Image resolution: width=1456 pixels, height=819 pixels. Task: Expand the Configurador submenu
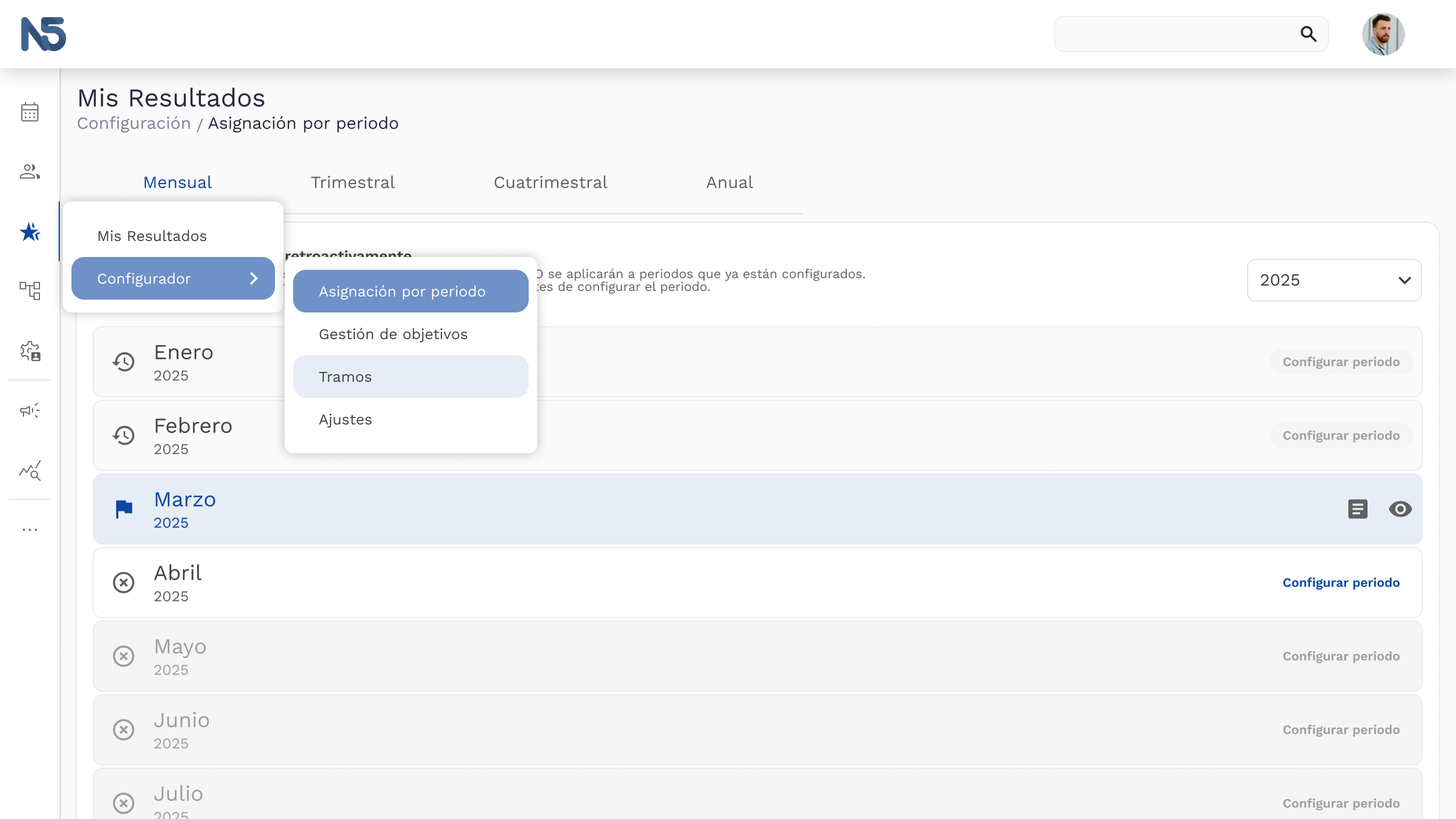click(173, 278)
